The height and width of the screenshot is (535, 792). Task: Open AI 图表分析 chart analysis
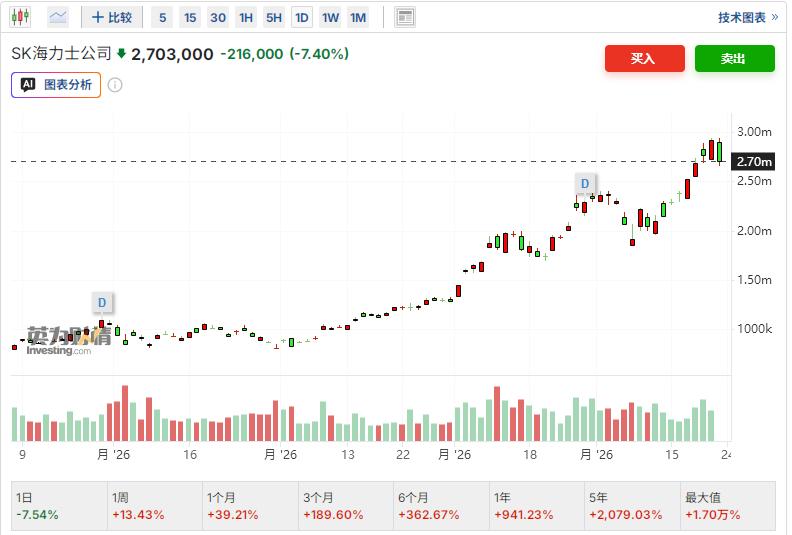56,84
